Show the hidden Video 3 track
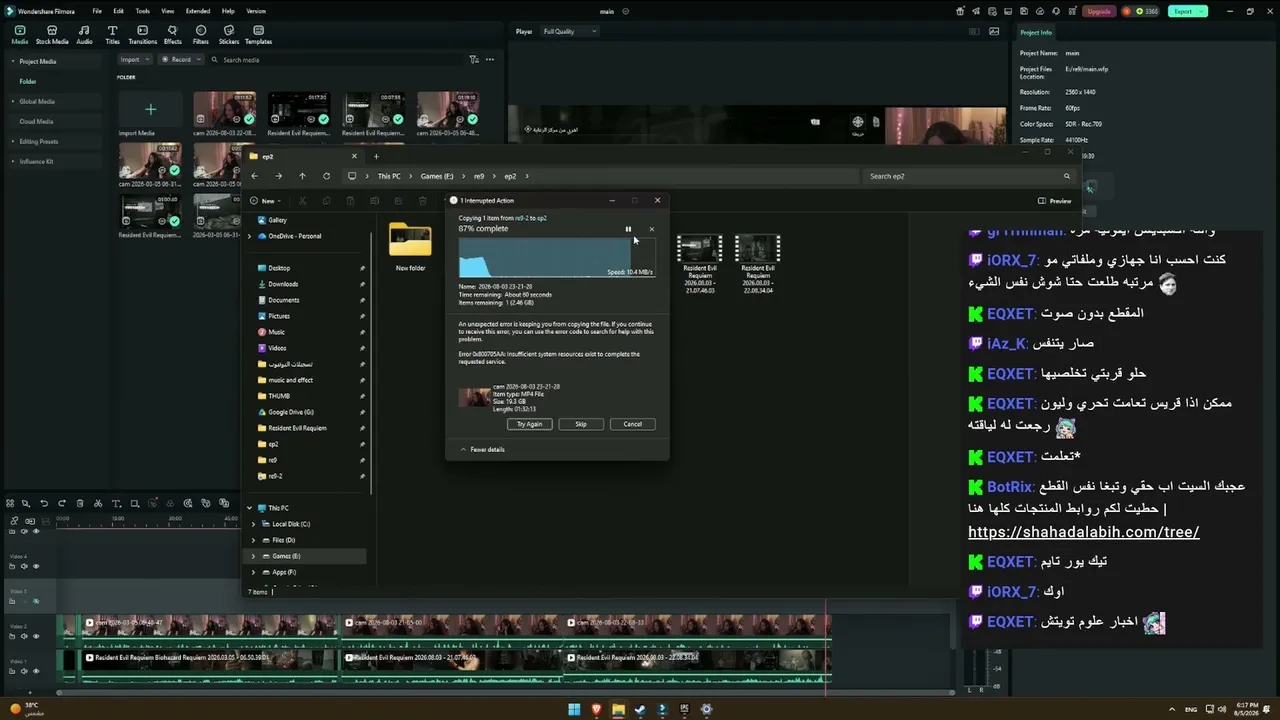1280x720 pixels. click(x=36, y=601)
